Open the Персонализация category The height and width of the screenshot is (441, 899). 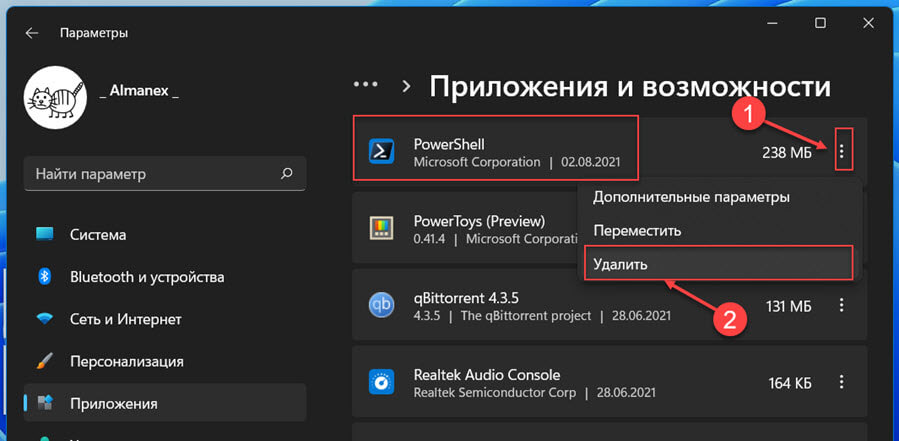[165, 361]
